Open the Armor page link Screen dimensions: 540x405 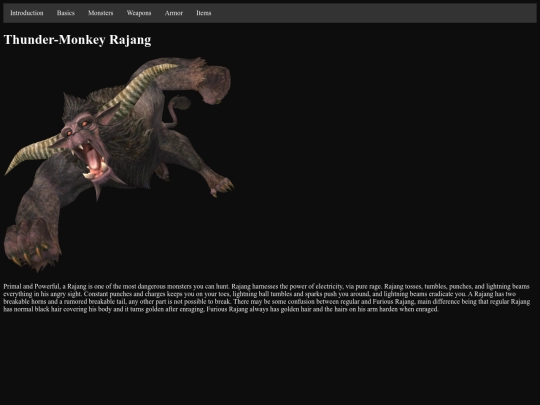click(x=174, y=13)
